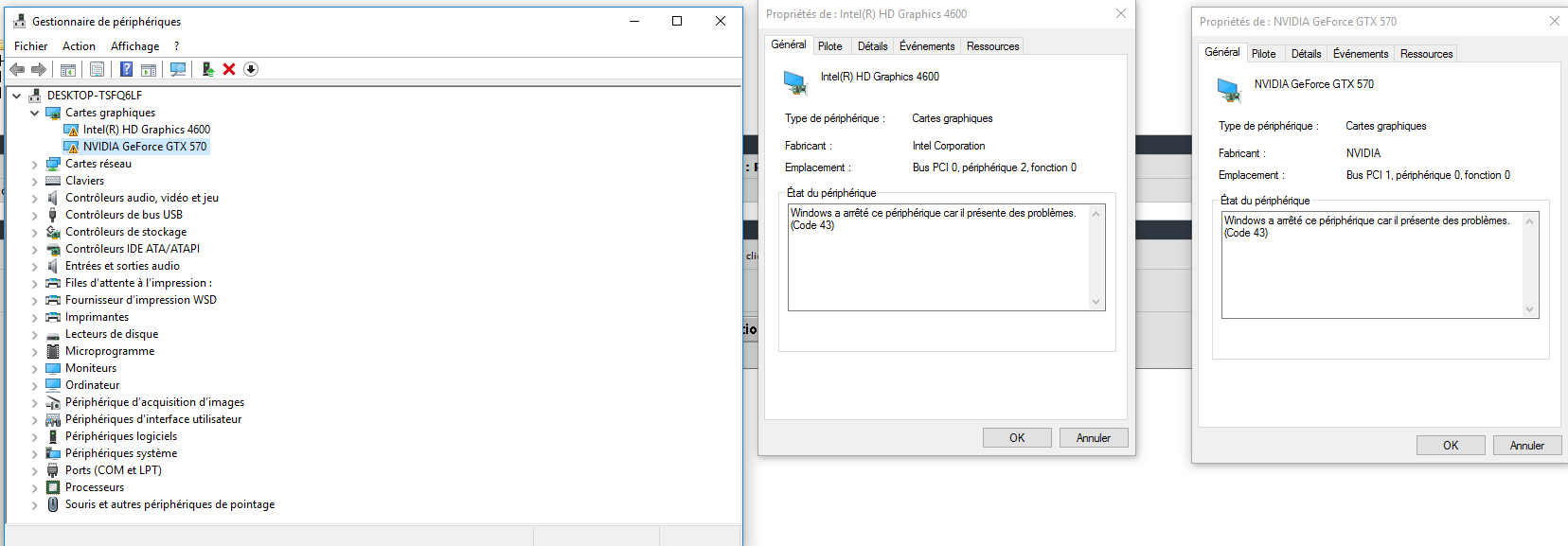Click the Lecteurs de disque icon

[53, 334]
